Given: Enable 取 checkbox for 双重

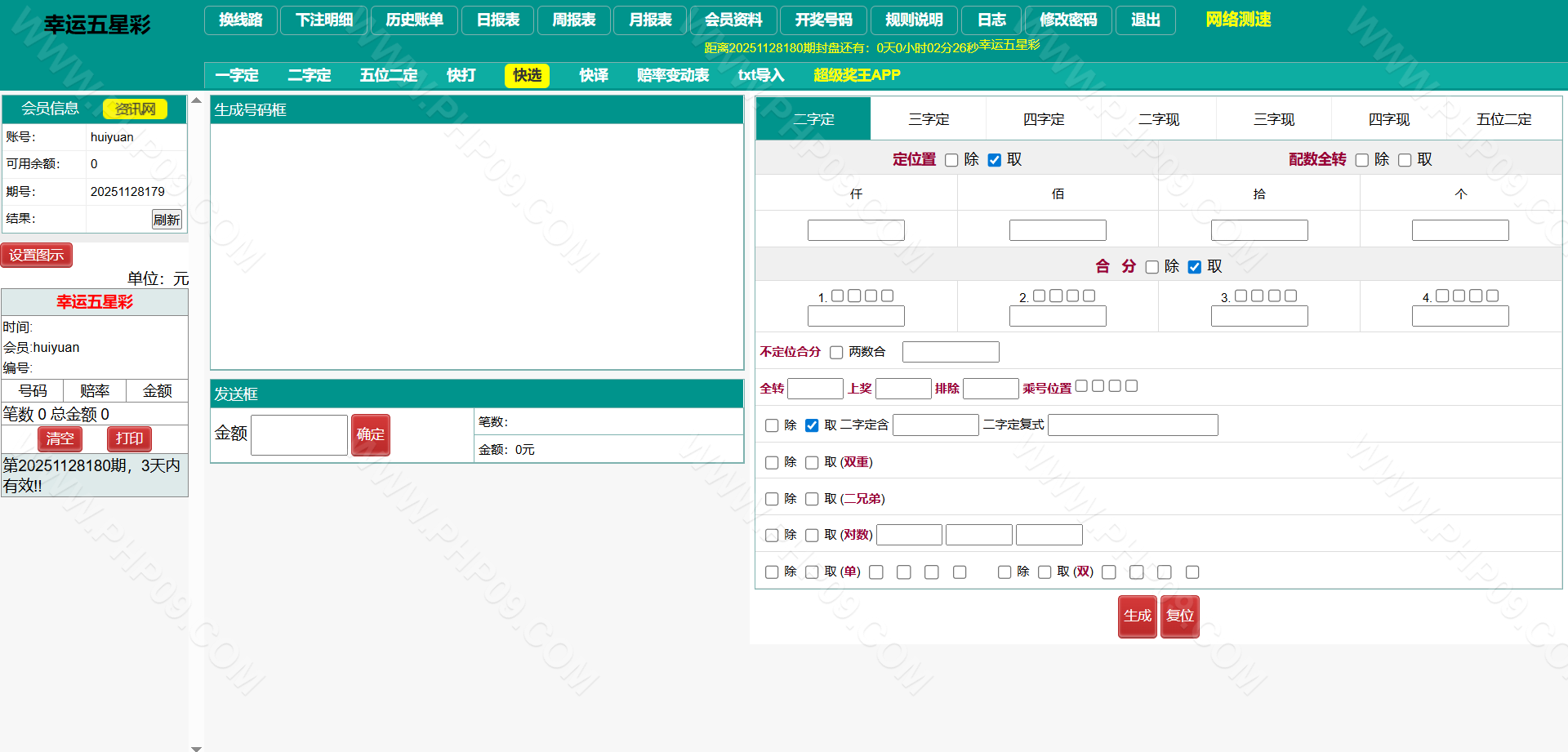Looking at the screenshot, I should point(812,463).
